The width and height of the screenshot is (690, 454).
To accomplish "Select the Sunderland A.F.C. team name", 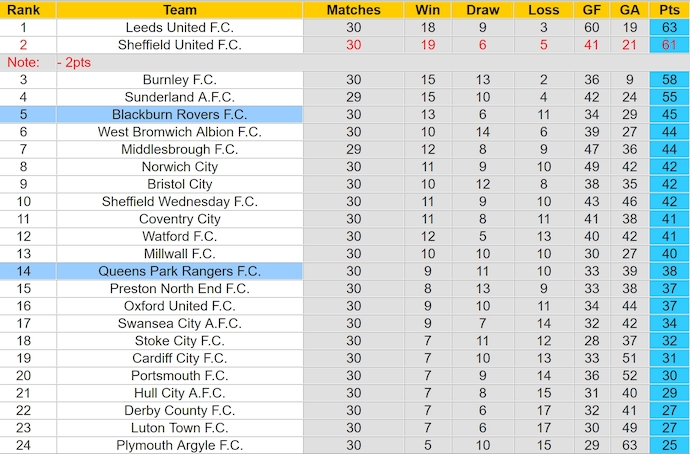I will click(x=180, y=97).
